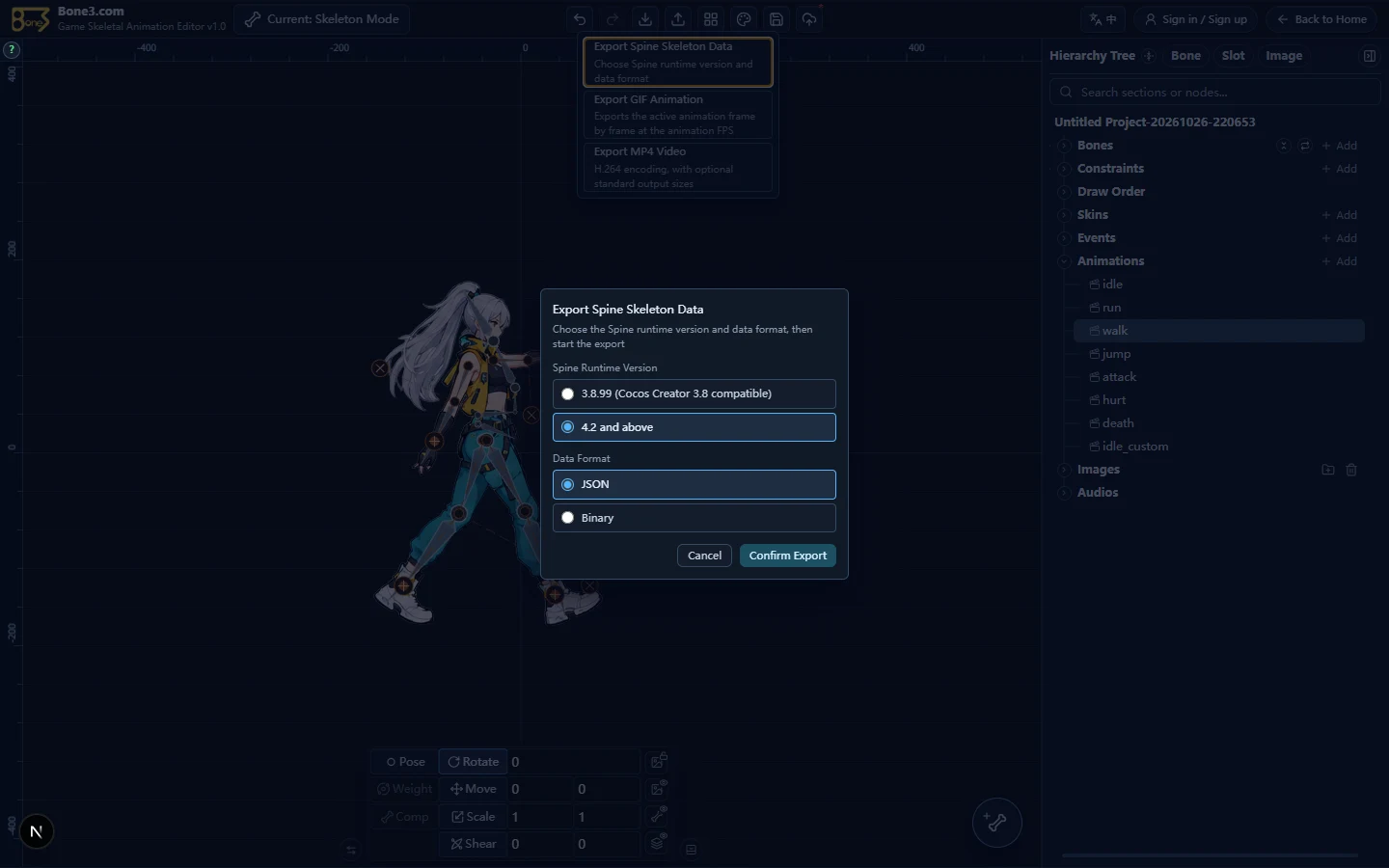Viewport: 1389px width, 868px height.
Task: Expand the Skins section
Action: [1063, 215]
